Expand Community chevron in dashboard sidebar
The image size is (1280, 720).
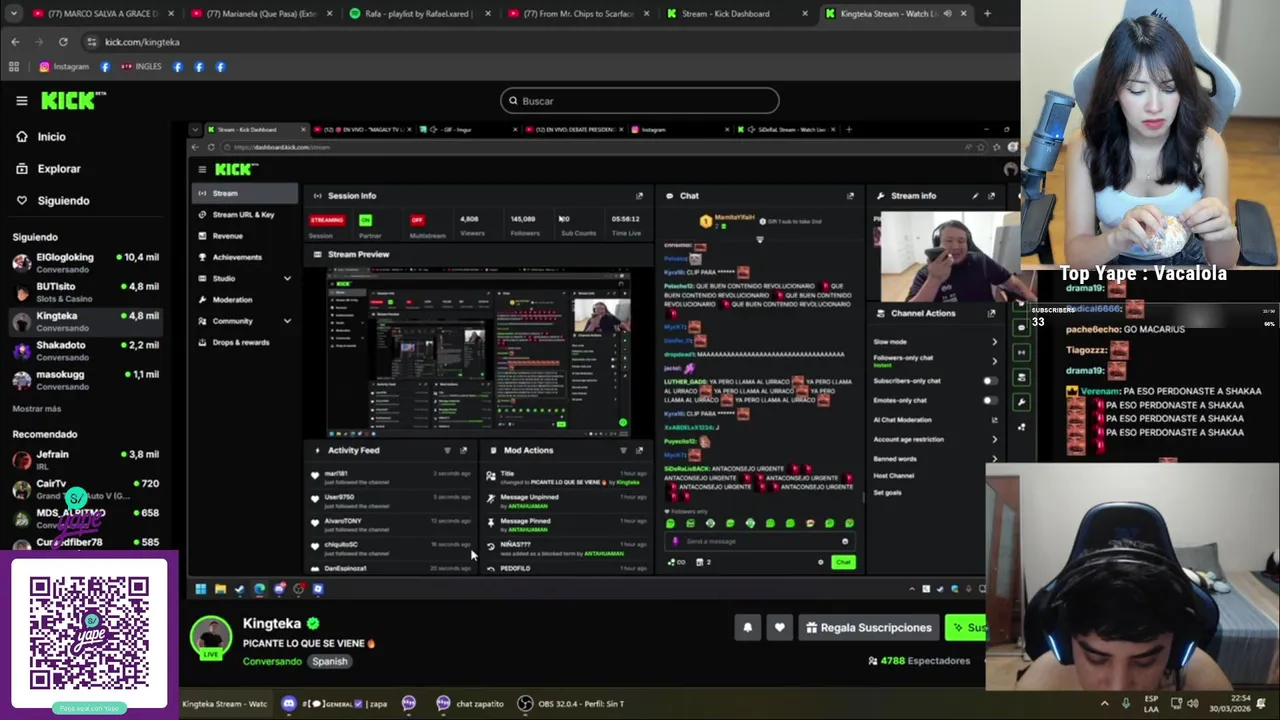pyautogui.click(x=287, y=321)
